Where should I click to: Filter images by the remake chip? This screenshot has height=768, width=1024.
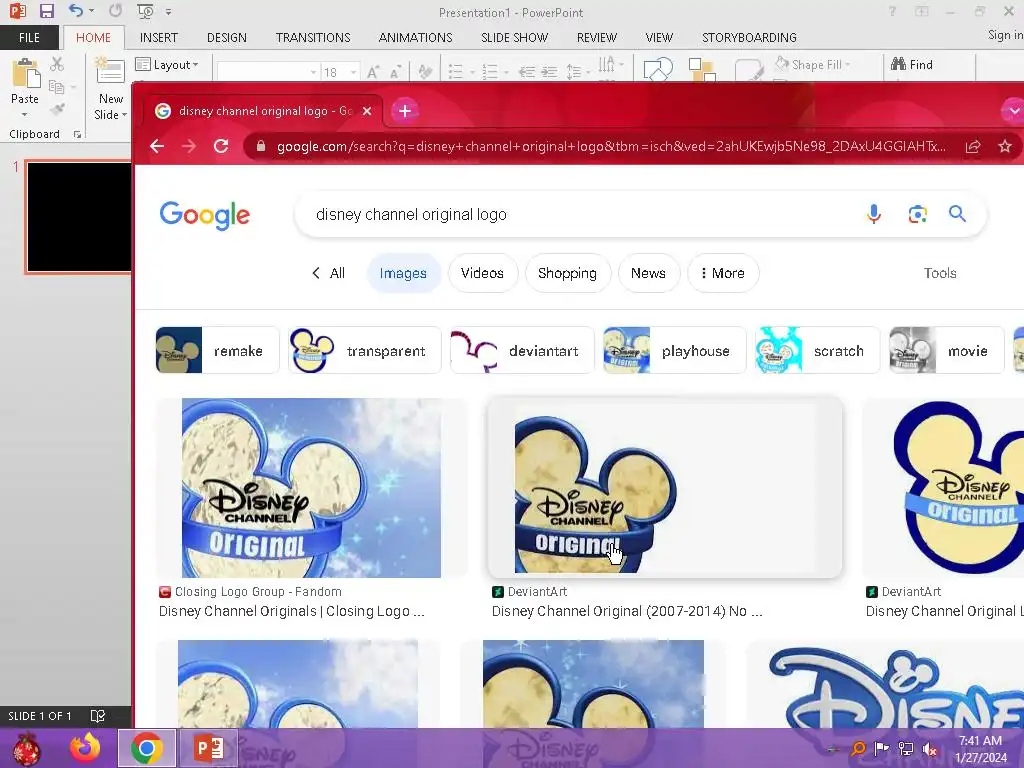tap(217, 350)
